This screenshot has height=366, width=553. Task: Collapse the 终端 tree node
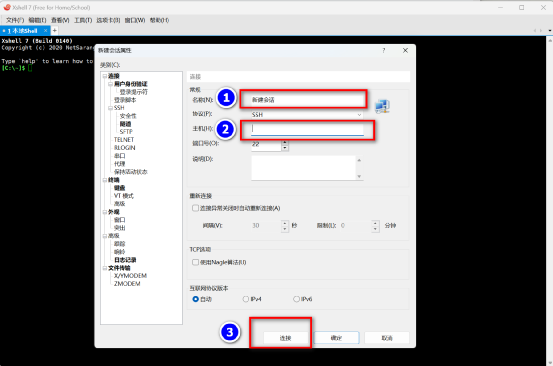click(x=105, y=180)
